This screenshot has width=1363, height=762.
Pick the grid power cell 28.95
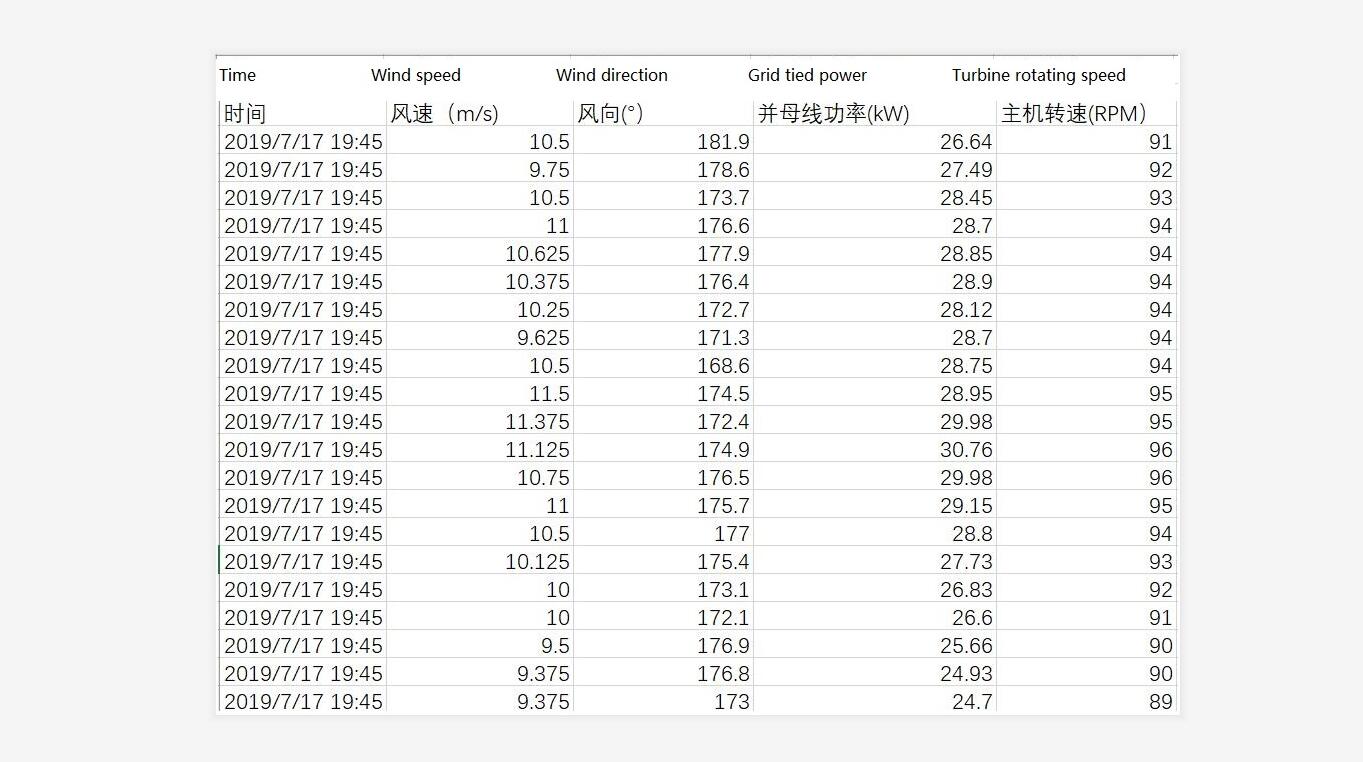(874, 394)
